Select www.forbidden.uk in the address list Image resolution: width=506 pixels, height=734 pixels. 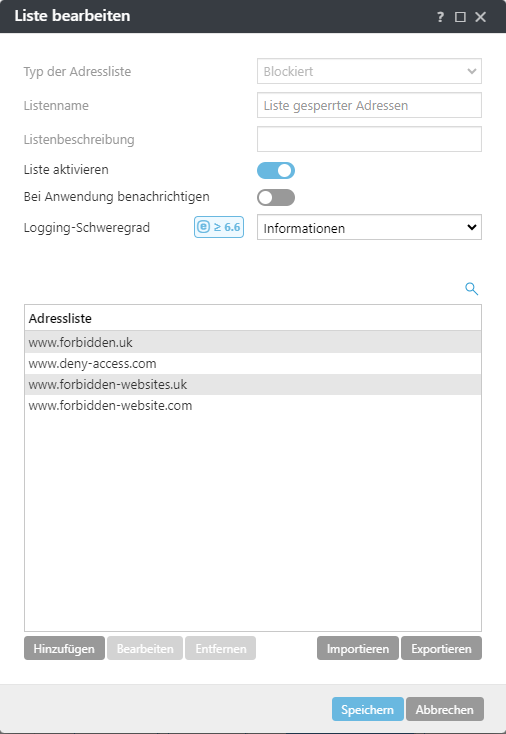(253, 342)
